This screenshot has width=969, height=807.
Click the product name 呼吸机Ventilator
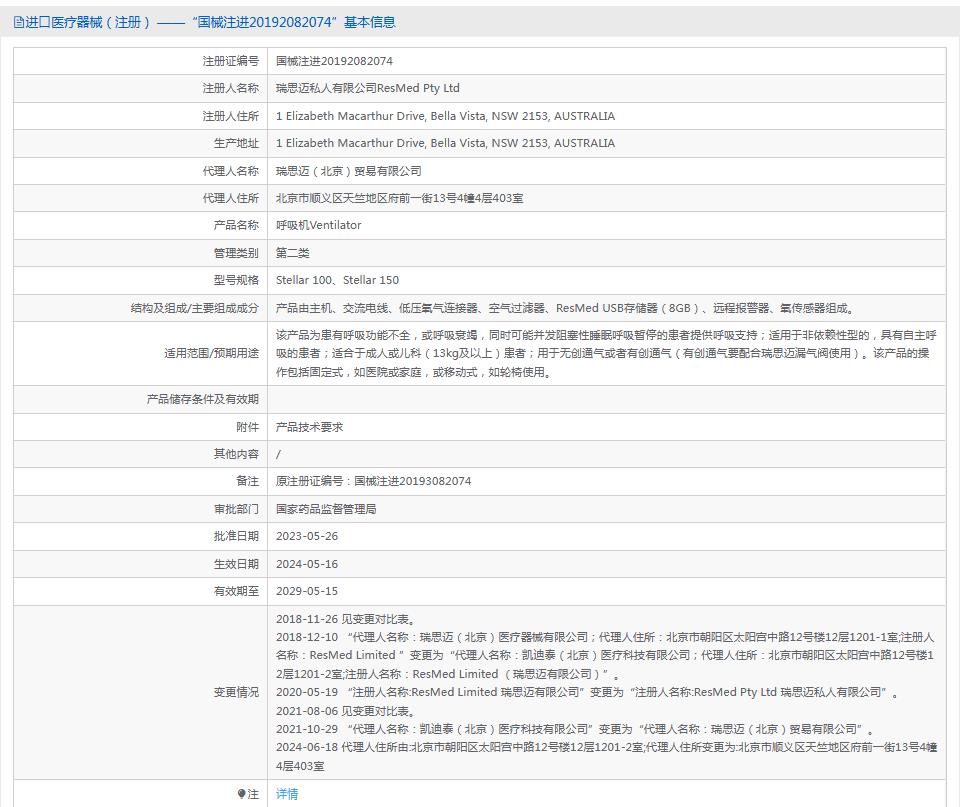pyautogui.click(x=318, y=225)
